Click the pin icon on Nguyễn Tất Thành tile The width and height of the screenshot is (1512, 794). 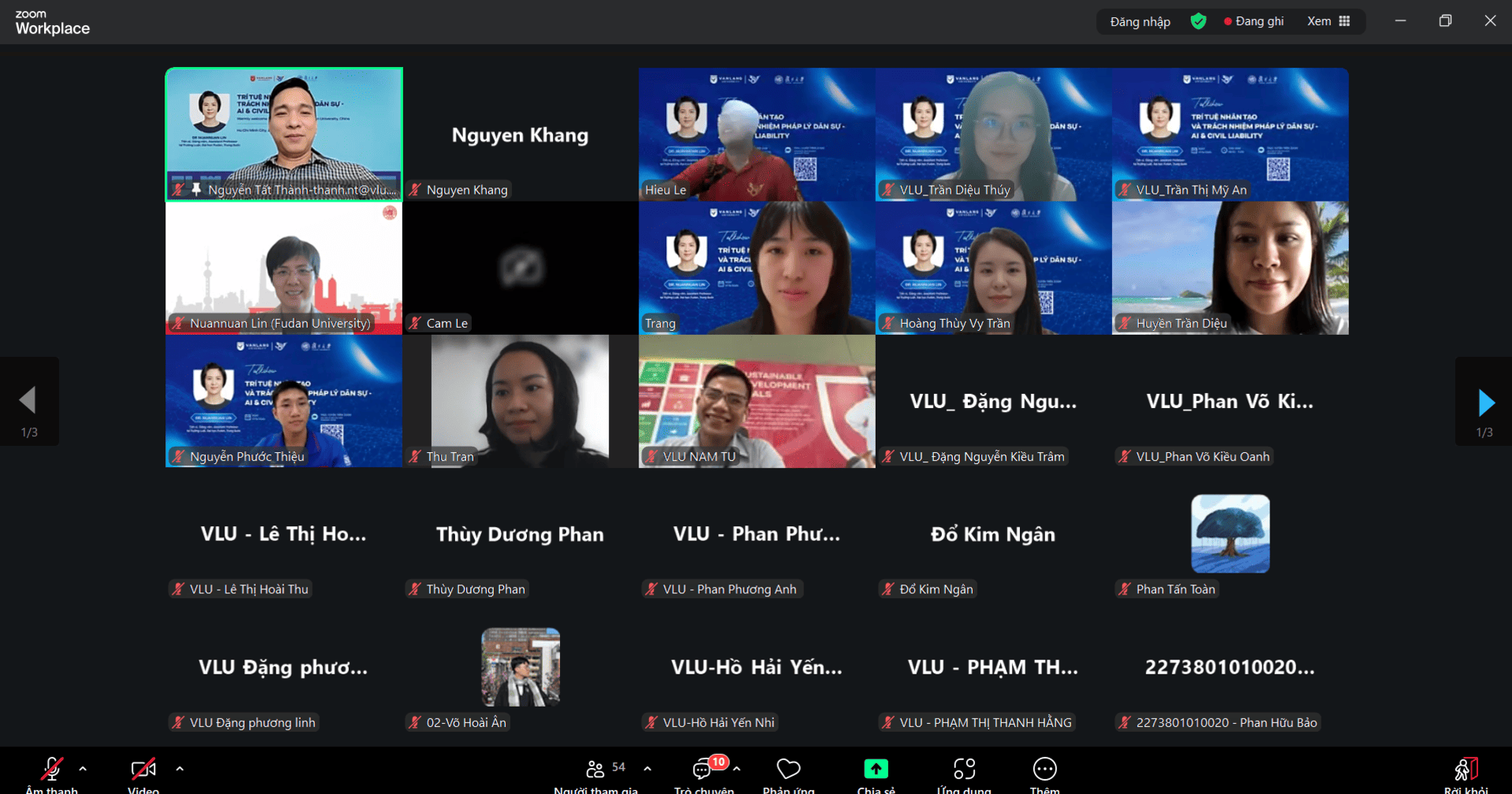click(195, 189)
